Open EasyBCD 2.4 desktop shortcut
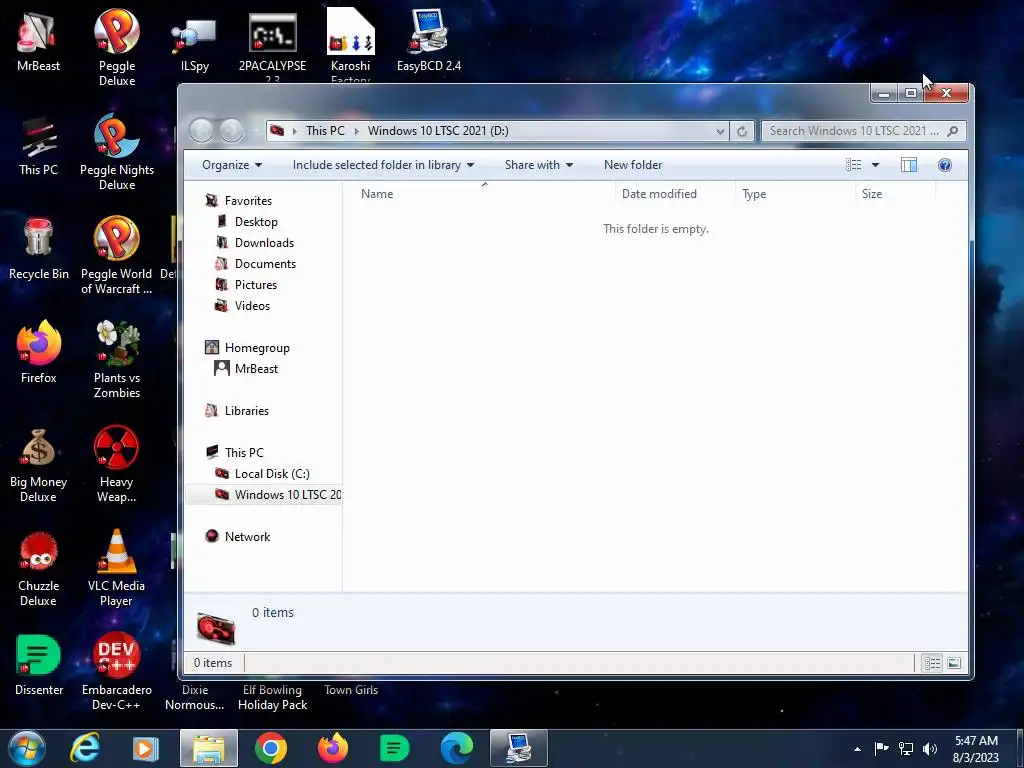This screenshot has width=1024, height=768. coord(429,40)
